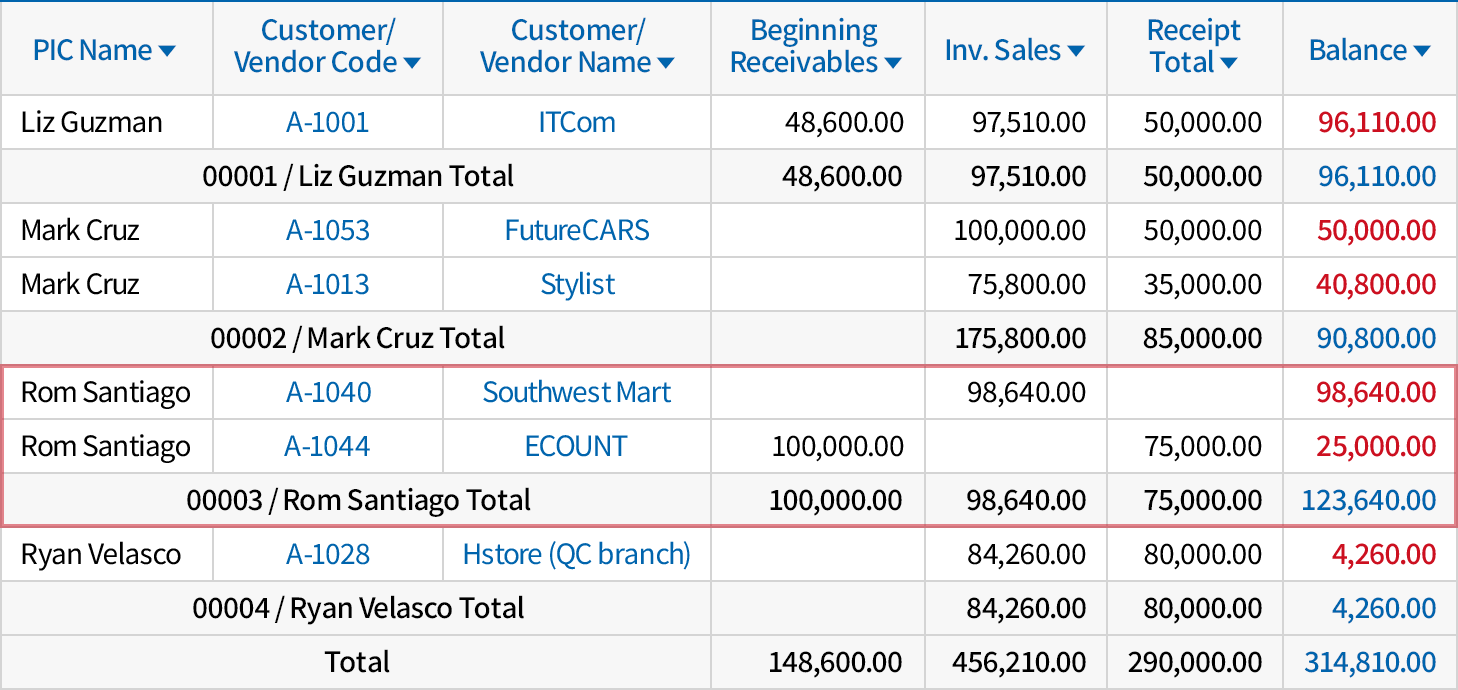1458x690 pixels.
Task: Click the Receipt Total column header arrow
Action: (x=1228, y=64)
